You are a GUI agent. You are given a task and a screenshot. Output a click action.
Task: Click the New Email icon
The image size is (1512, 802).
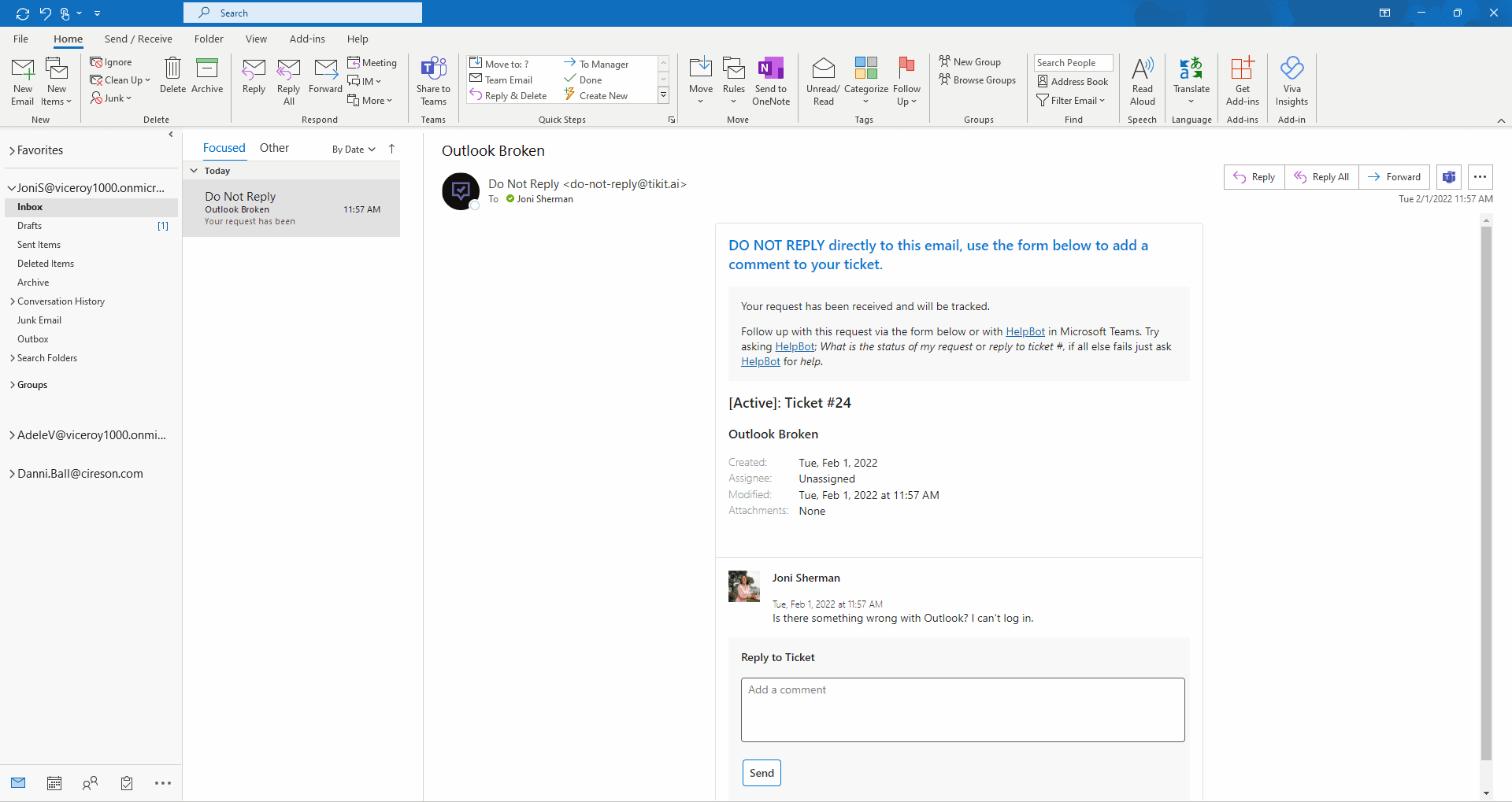click(x=23, y=69)
